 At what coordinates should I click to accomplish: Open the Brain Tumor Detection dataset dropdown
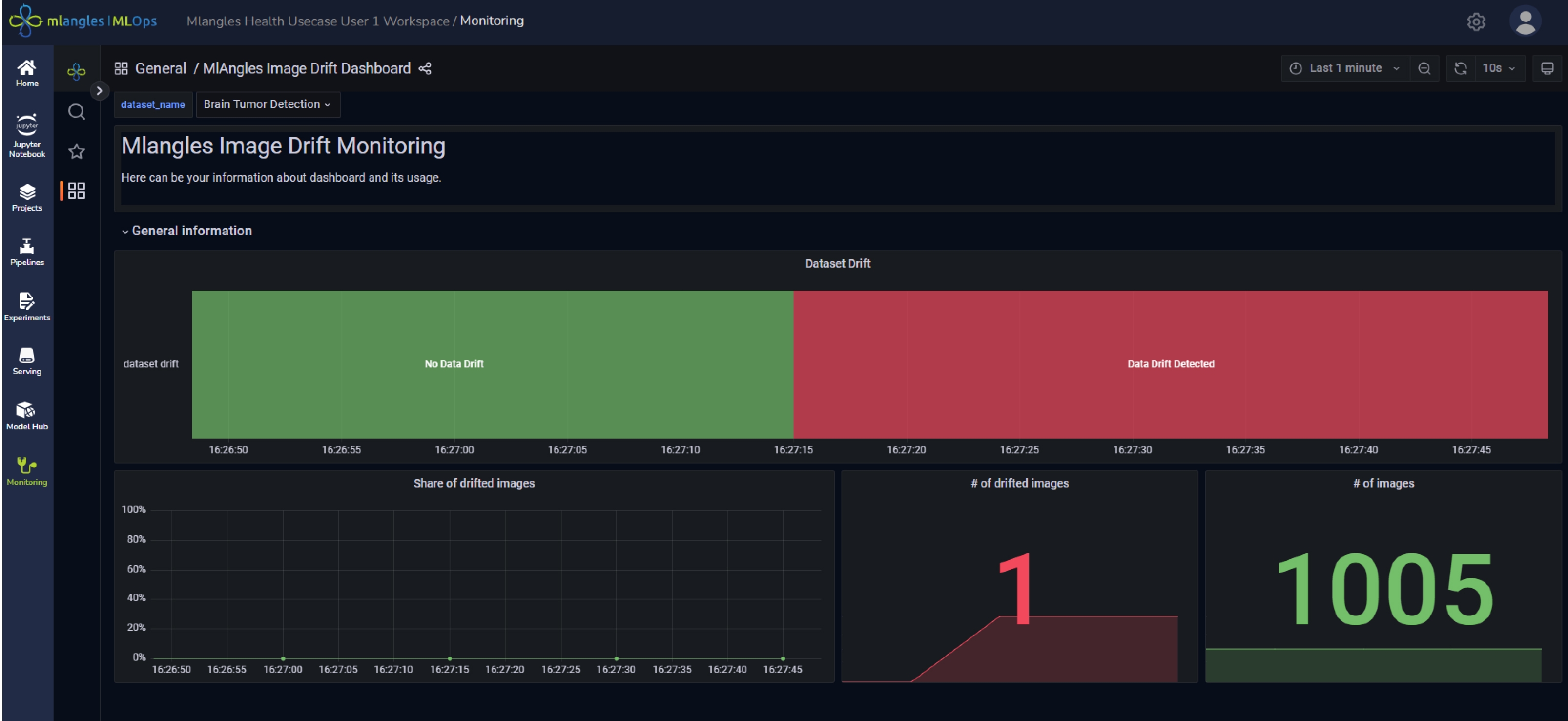267,104
